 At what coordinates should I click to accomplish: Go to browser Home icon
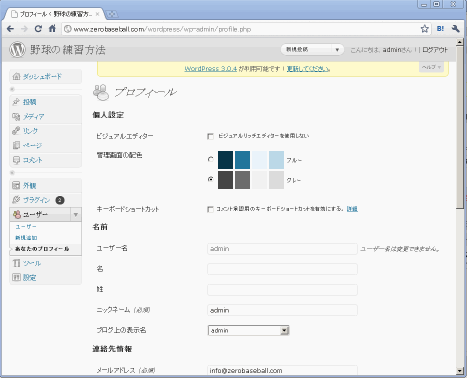tap(52, 29)
